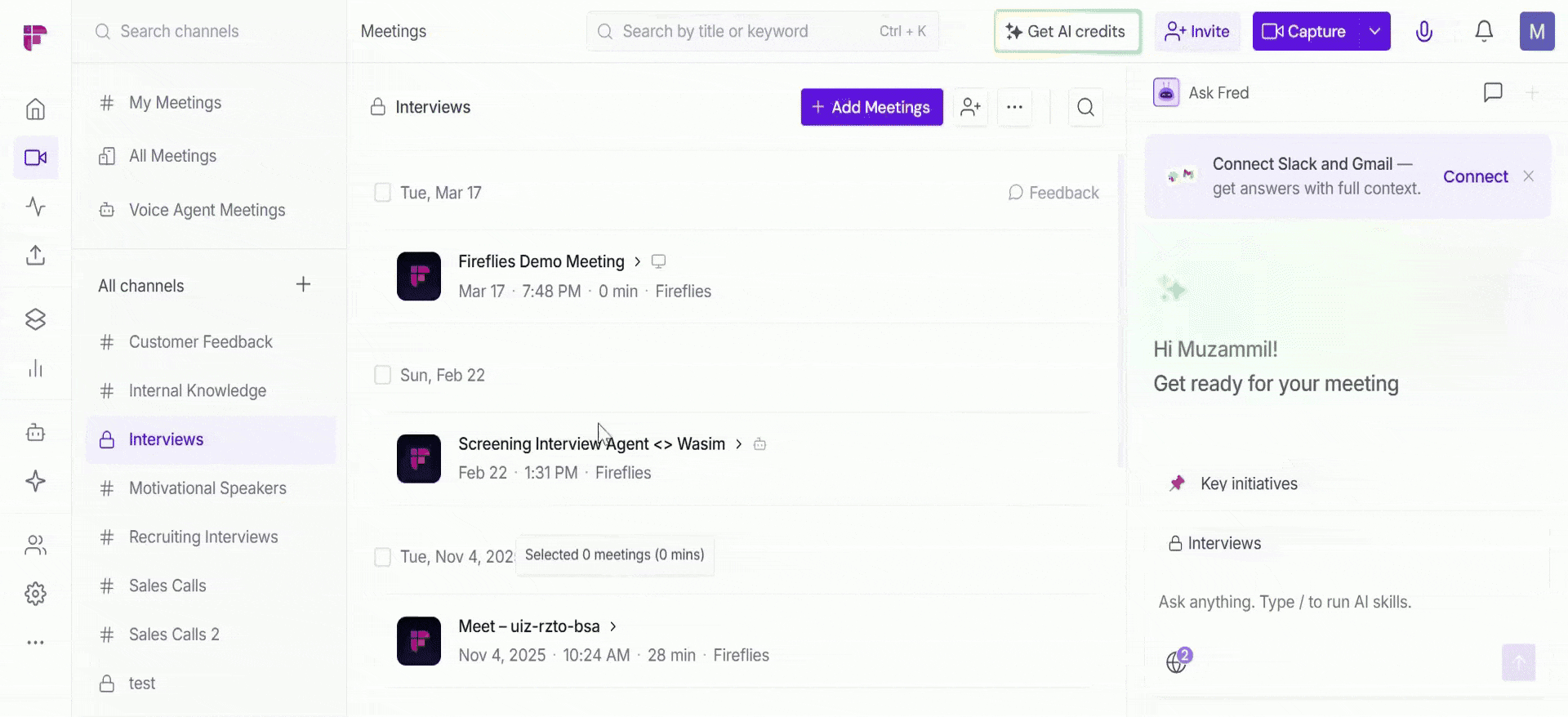This screenshot has height=717, width=1568.
Task: Select the Interviews context chip in Ask Fred
Action: click(1215, 543)
